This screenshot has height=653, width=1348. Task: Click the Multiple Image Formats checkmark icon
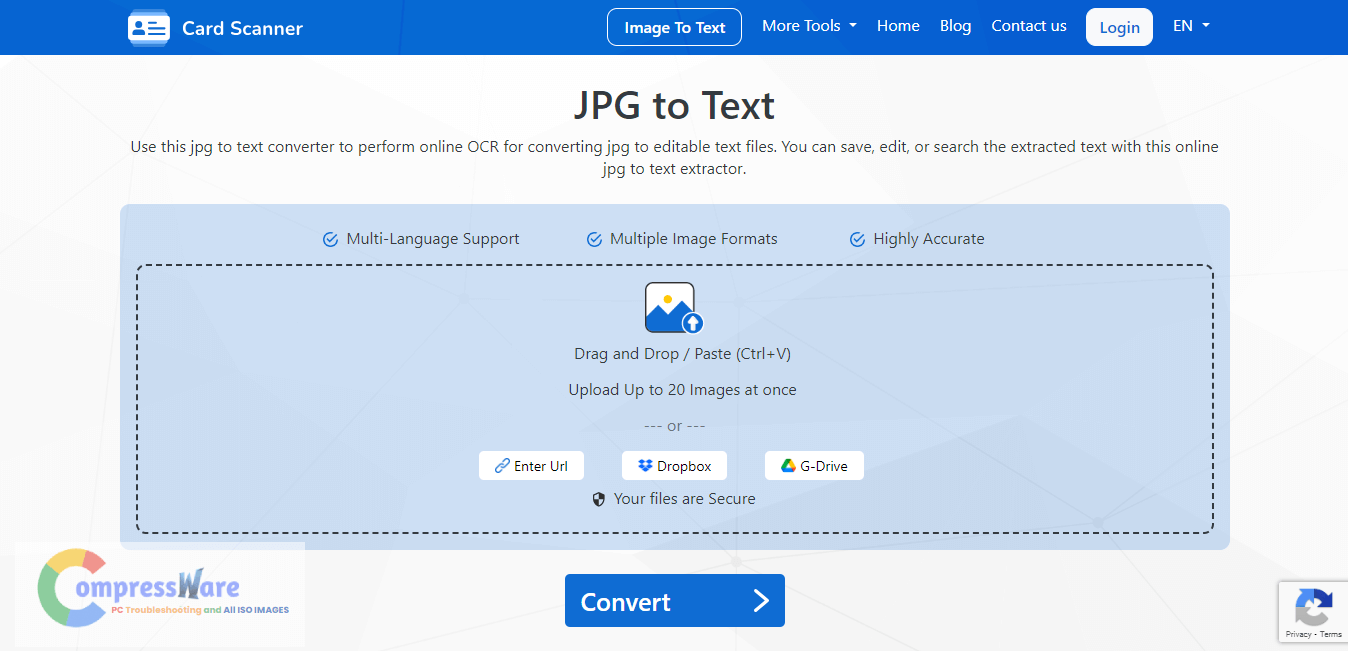[x=594, y=240]
